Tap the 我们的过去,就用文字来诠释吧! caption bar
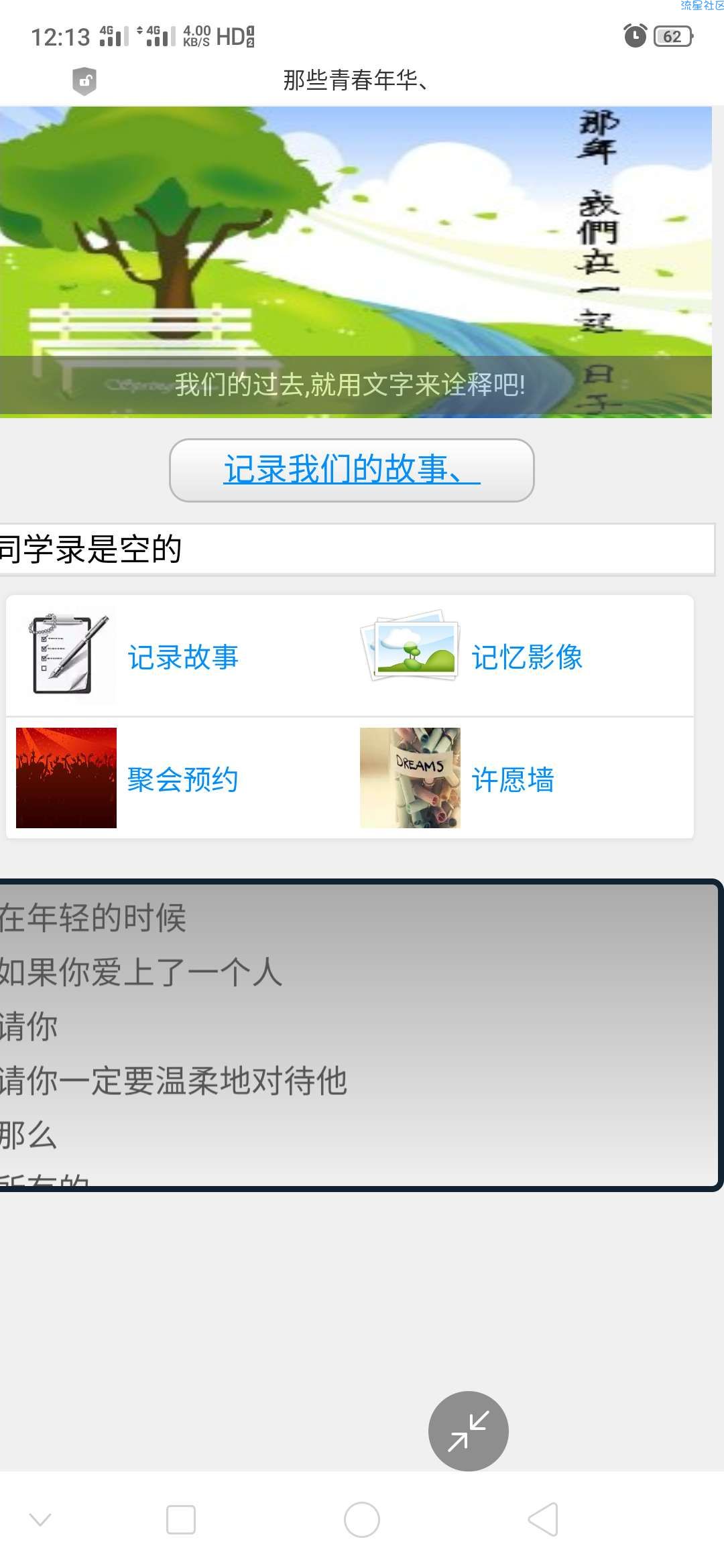 click(356, 385)
